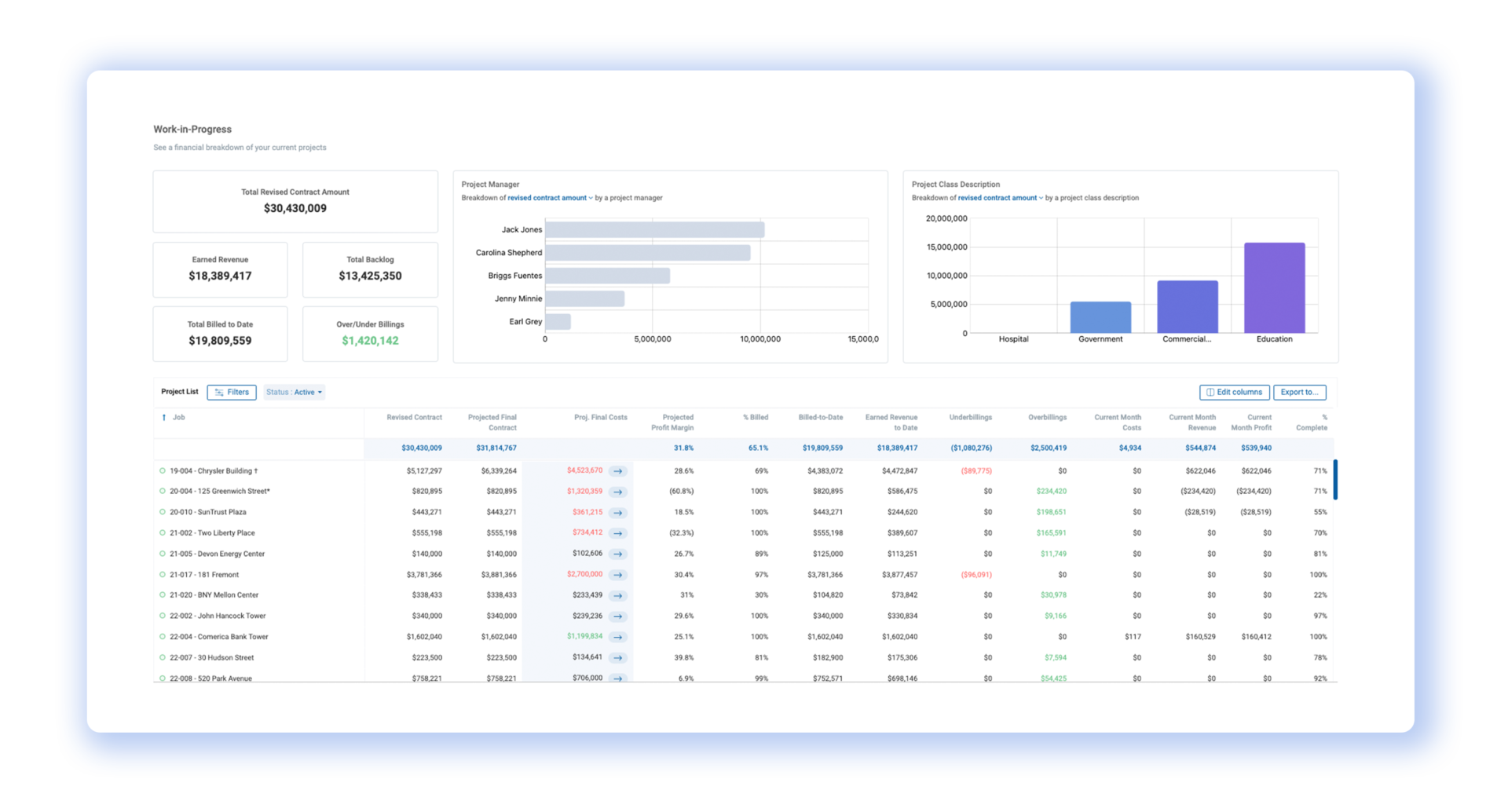Click total overbillings $2,500,419
This screenshot has width=1508, height=812.
(1049, 448)
